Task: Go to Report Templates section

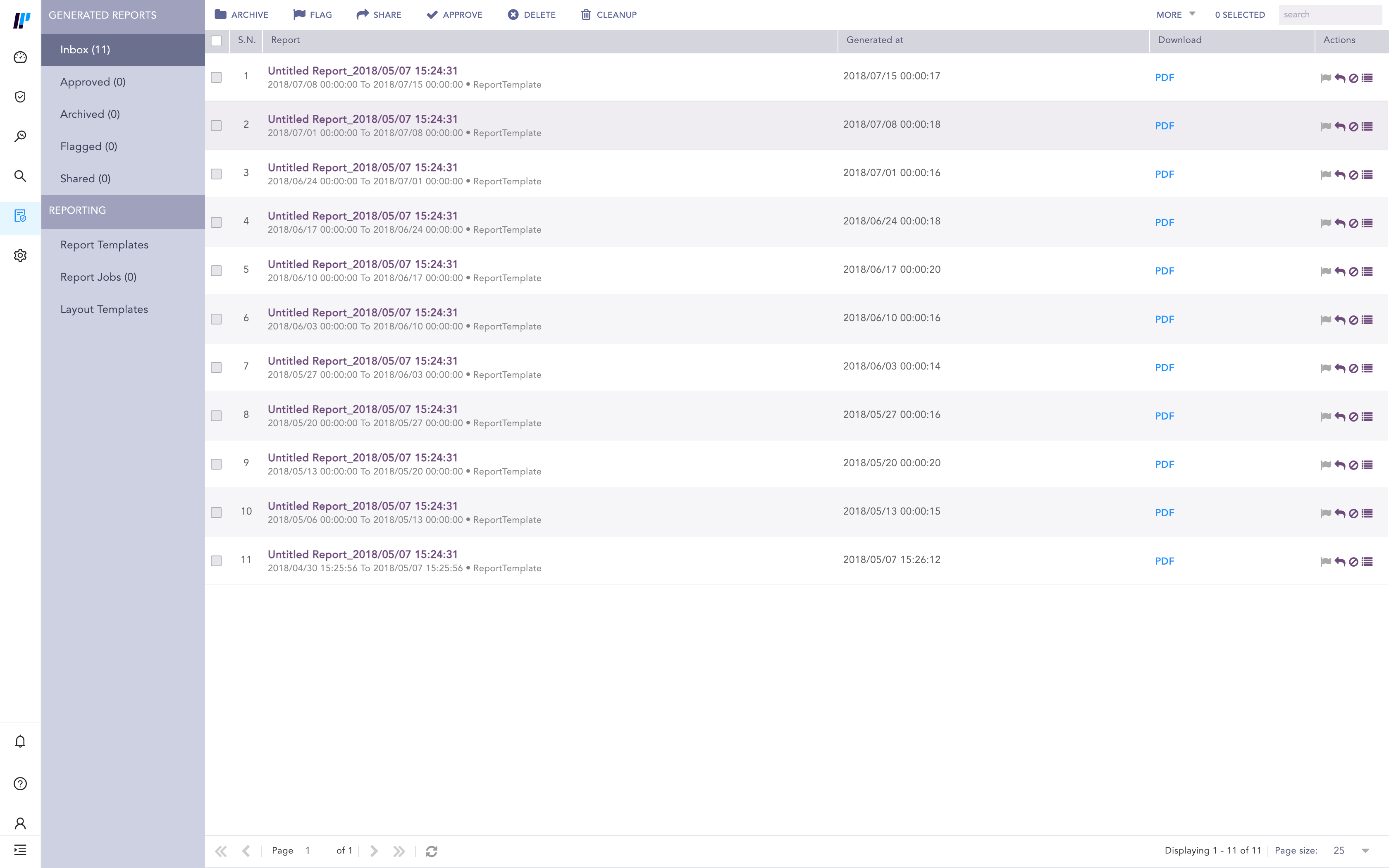Action: pyautogui.click(x=104, y=245)
